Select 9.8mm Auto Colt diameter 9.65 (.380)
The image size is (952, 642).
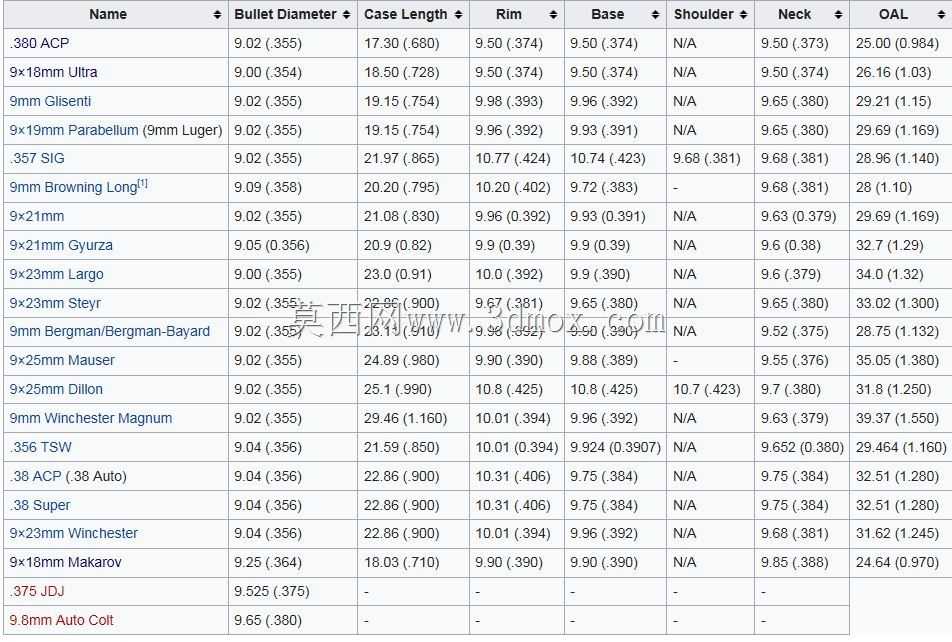(268, 620)
